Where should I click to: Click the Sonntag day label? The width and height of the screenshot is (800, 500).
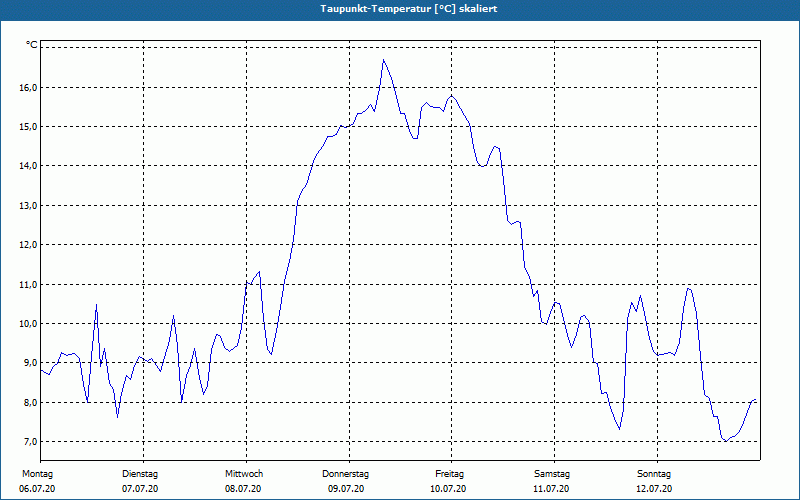coord(654,474)
